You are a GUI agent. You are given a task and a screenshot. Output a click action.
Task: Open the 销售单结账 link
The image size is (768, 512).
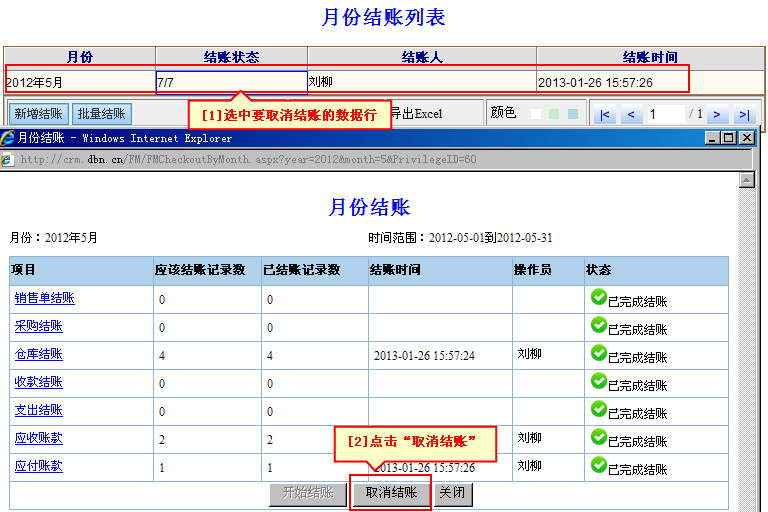[44, 298]
